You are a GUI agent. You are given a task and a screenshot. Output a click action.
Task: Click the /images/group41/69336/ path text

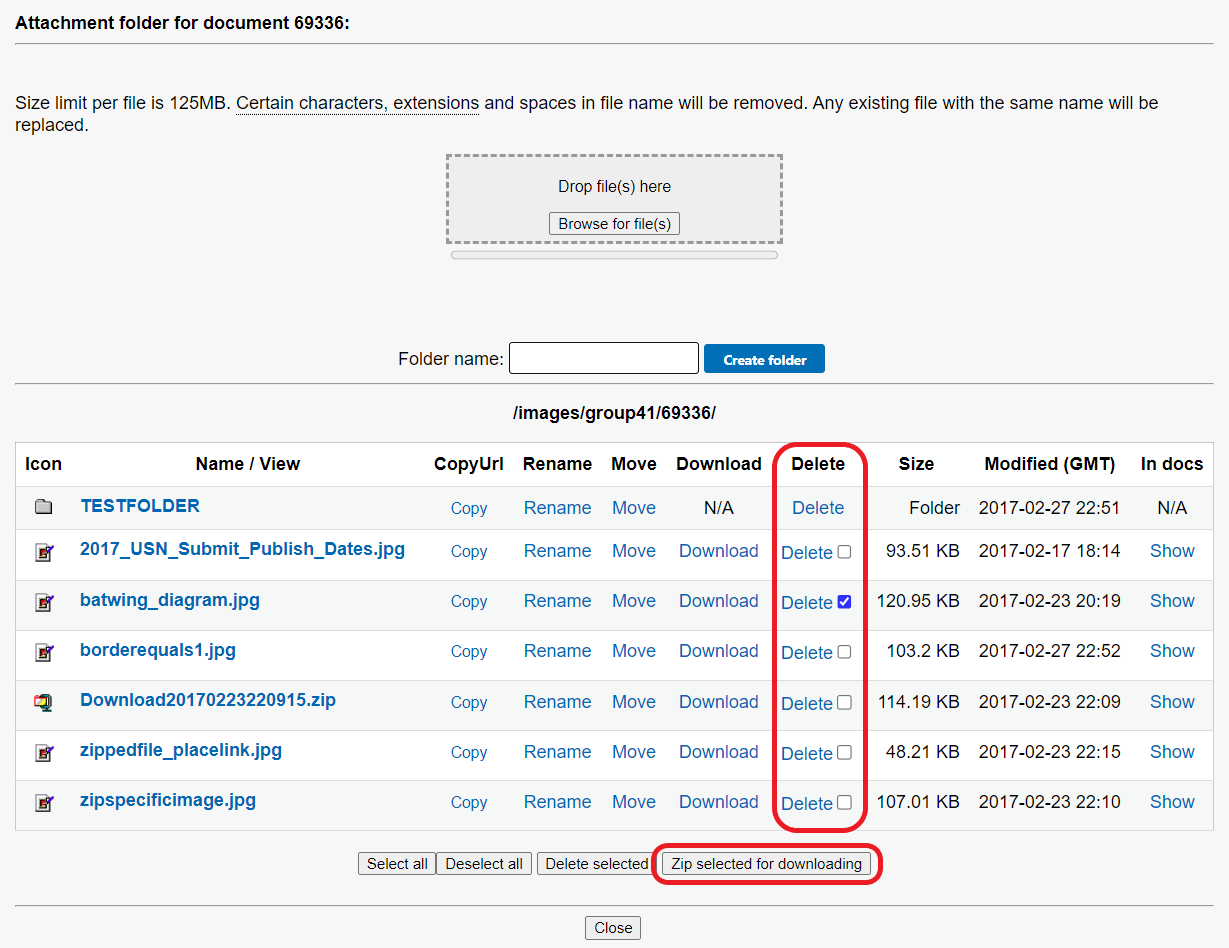click(x=614, y=413)
